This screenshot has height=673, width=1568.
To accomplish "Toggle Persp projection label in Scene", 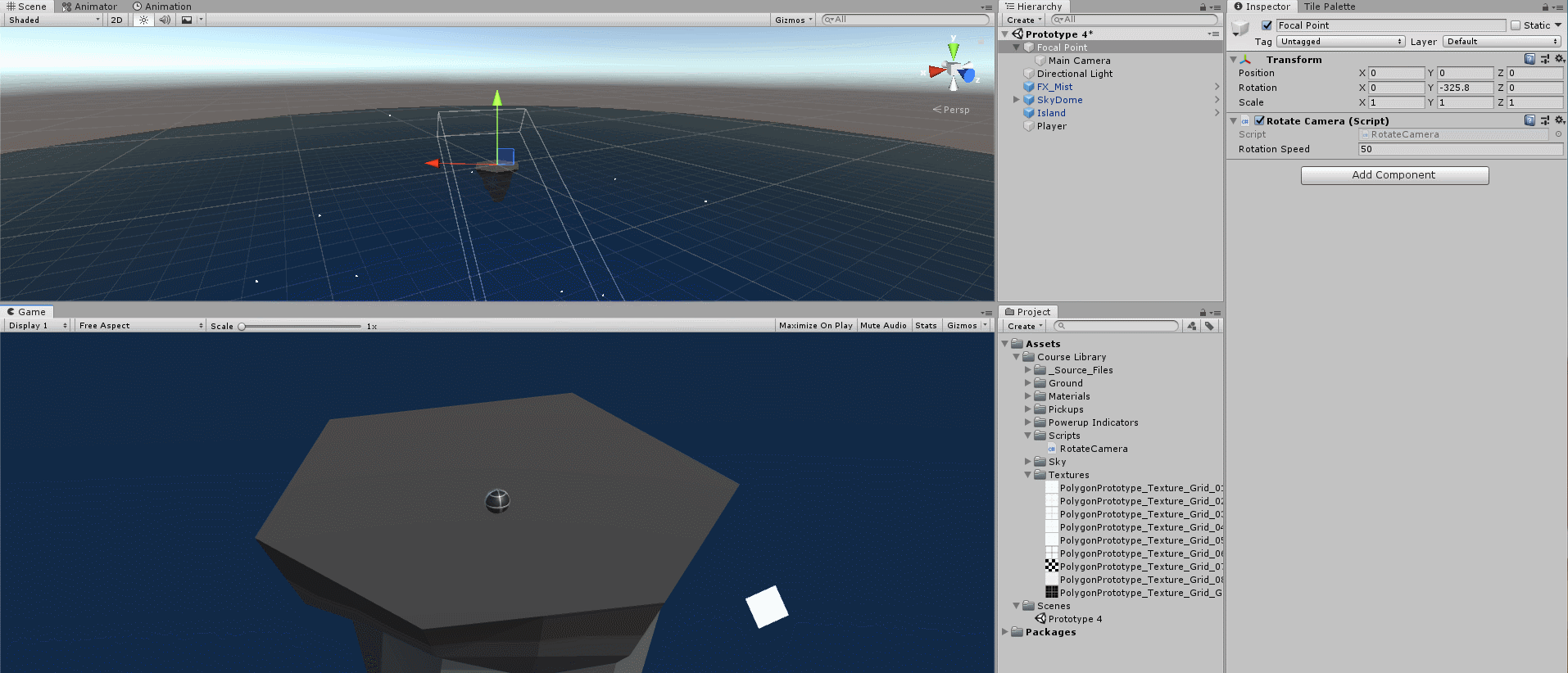I will [x=951, y=110].
